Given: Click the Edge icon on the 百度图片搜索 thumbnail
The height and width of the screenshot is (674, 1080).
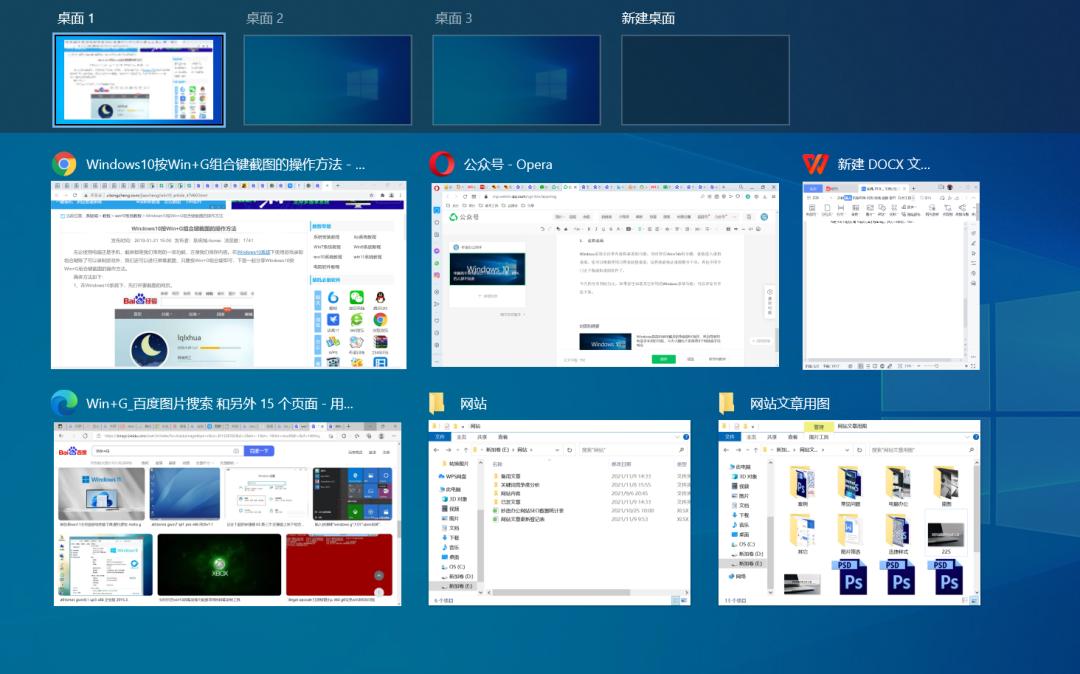Looking at the screenshot, I should click(x=67, y=404).
